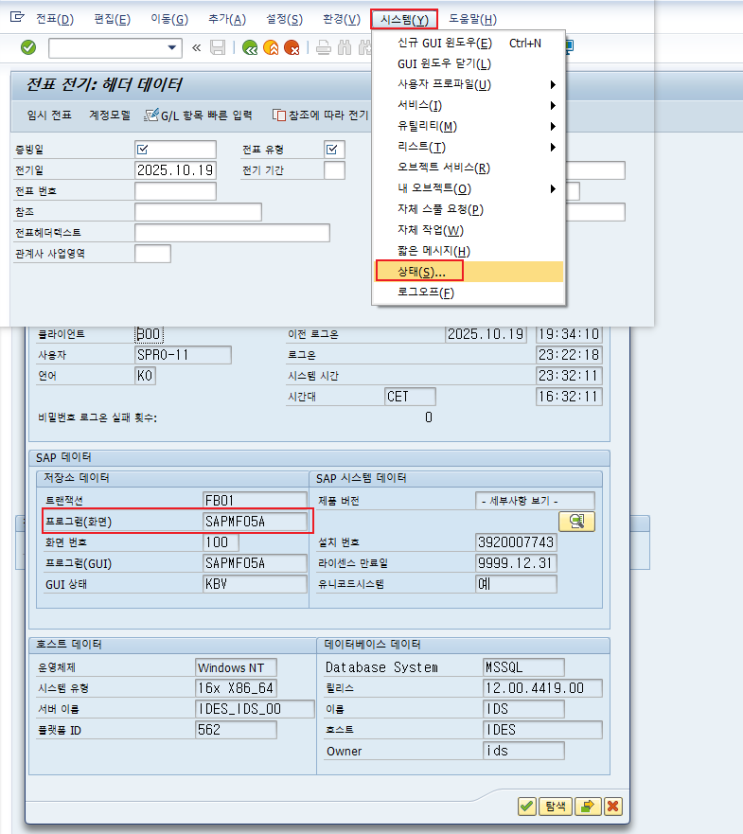Open the 전표(D) menu
743x834 pixels.
[x=55, y=20]
